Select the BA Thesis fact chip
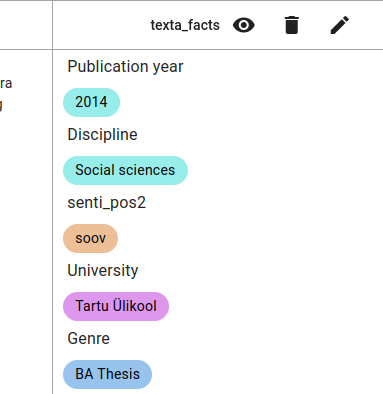 [107, 374]
